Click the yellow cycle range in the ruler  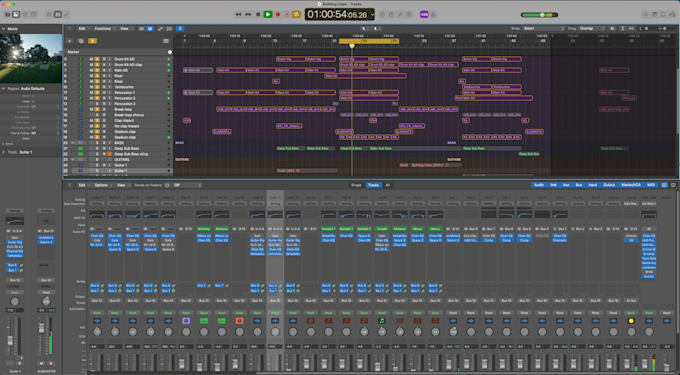tap(369, 41)
